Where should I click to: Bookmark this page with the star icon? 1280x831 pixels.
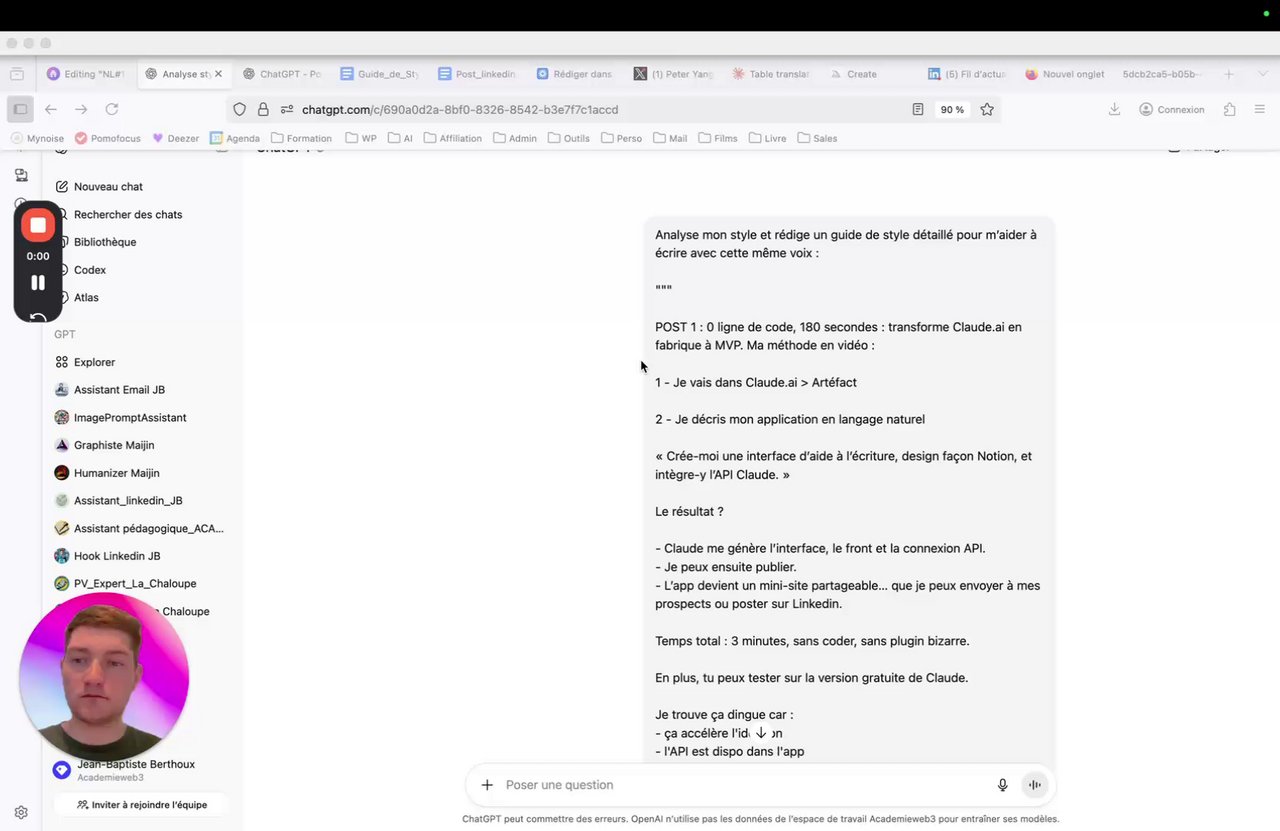[x=987, y=109]
